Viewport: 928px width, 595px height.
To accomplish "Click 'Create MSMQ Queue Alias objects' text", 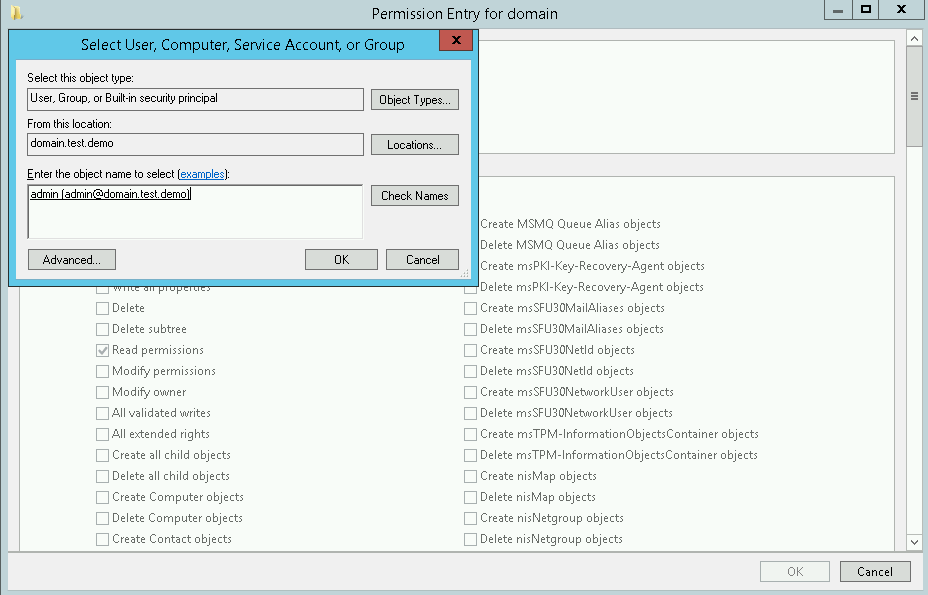I will 570,224.
